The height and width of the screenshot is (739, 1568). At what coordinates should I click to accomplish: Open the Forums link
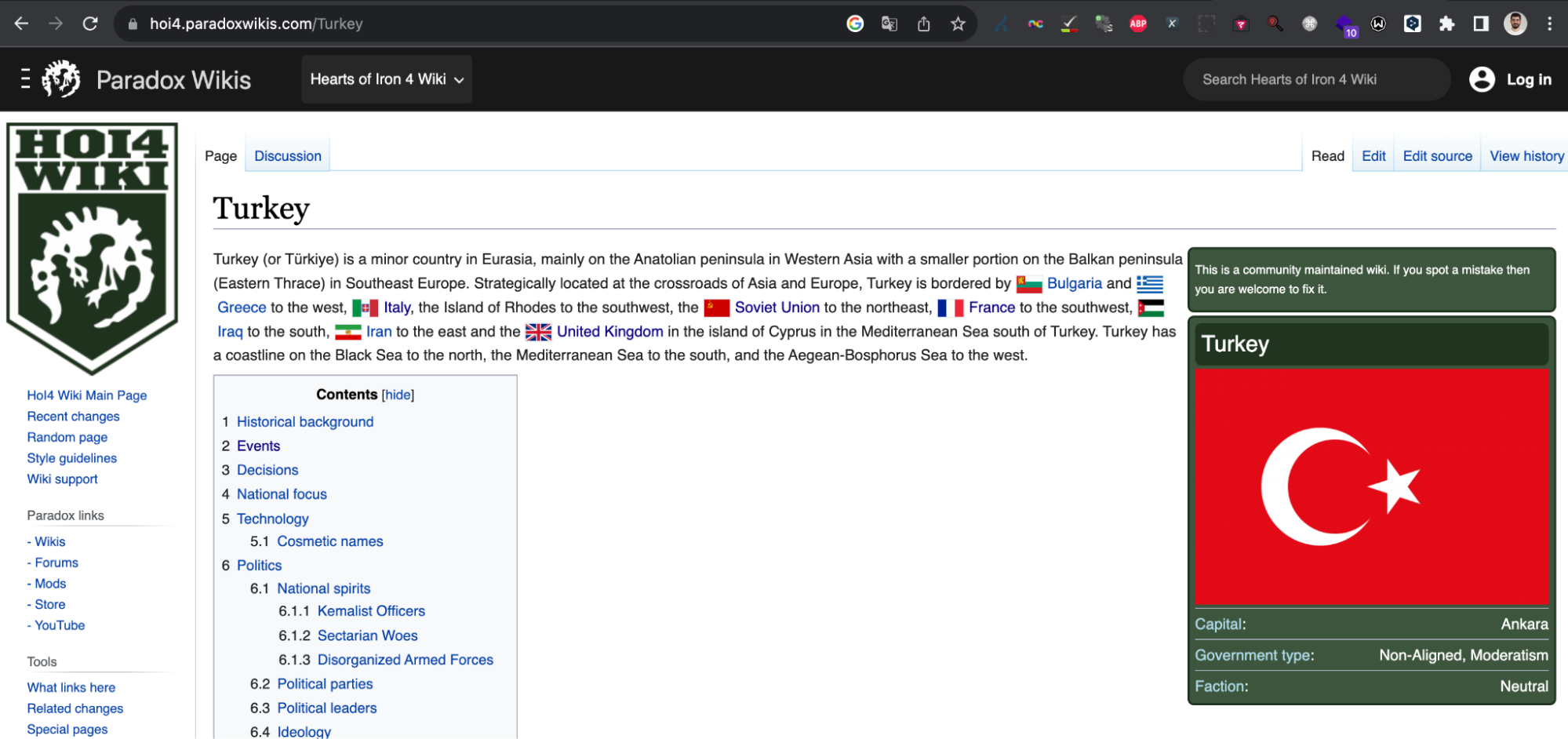pyautogui.click(x=56, y=562)
